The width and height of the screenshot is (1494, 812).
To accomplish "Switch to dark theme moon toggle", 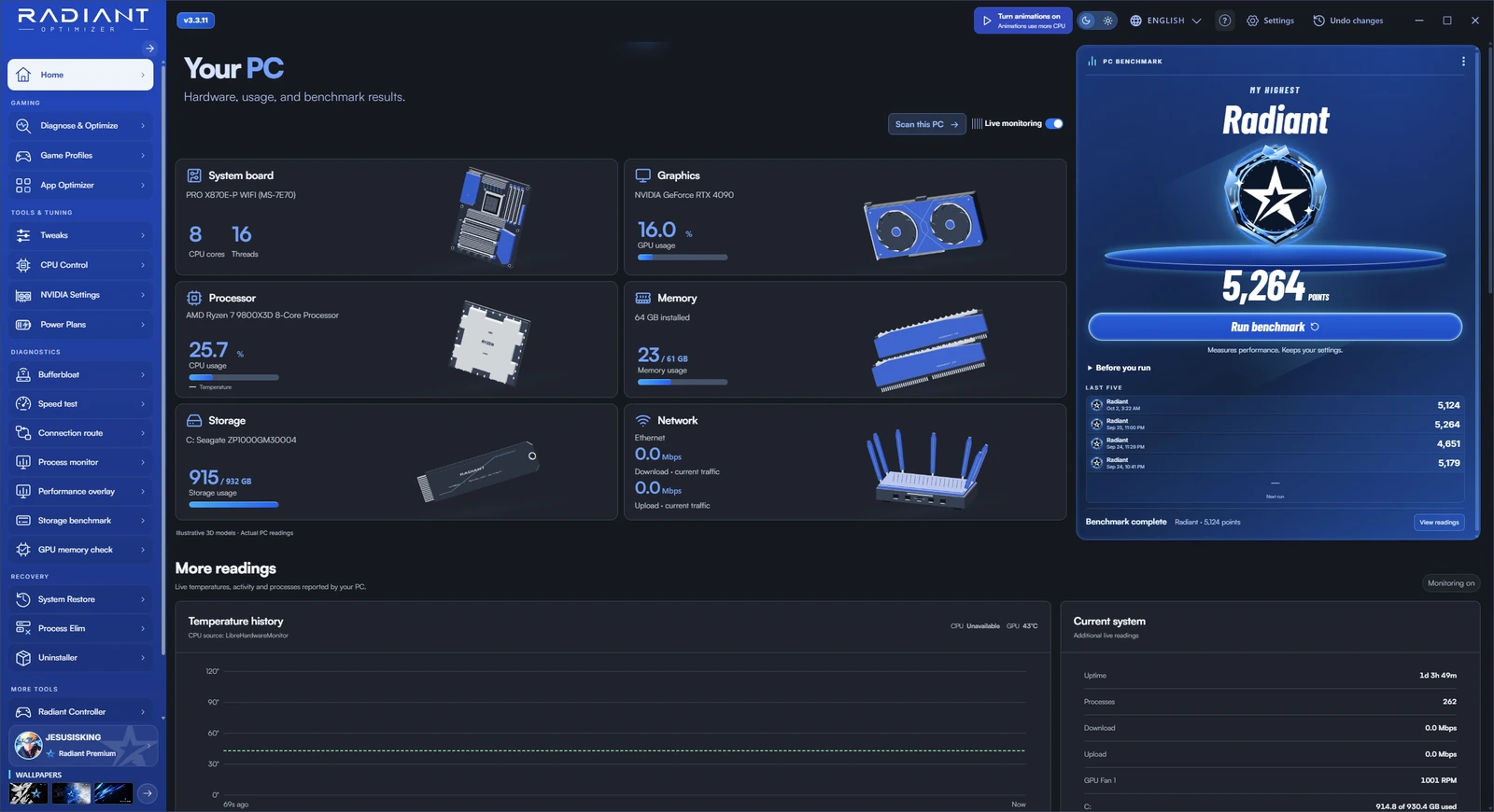I will [x=1086, y=21].
